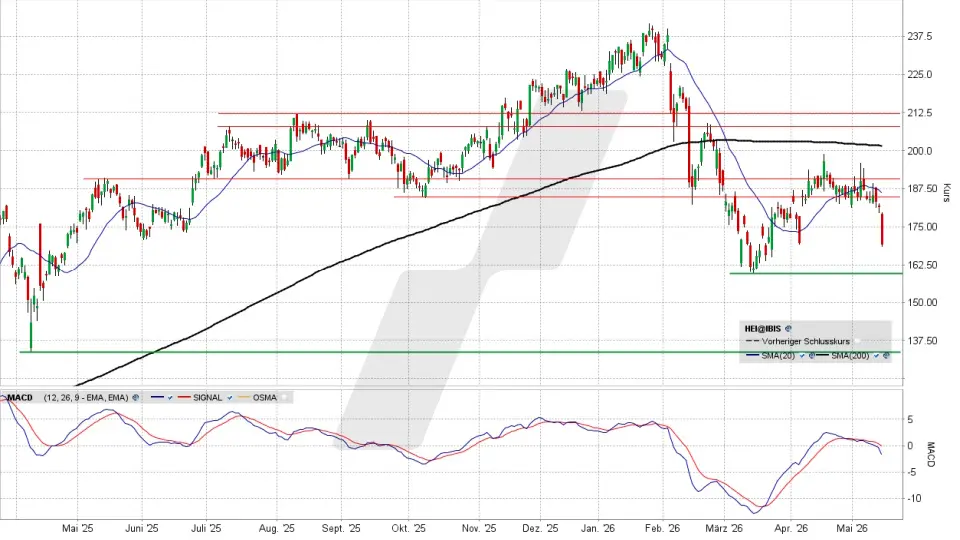The width and height of the screenshot is (960, 540).
Task: Click the Okt. 25 date axis label
Action: pos(408,528)
